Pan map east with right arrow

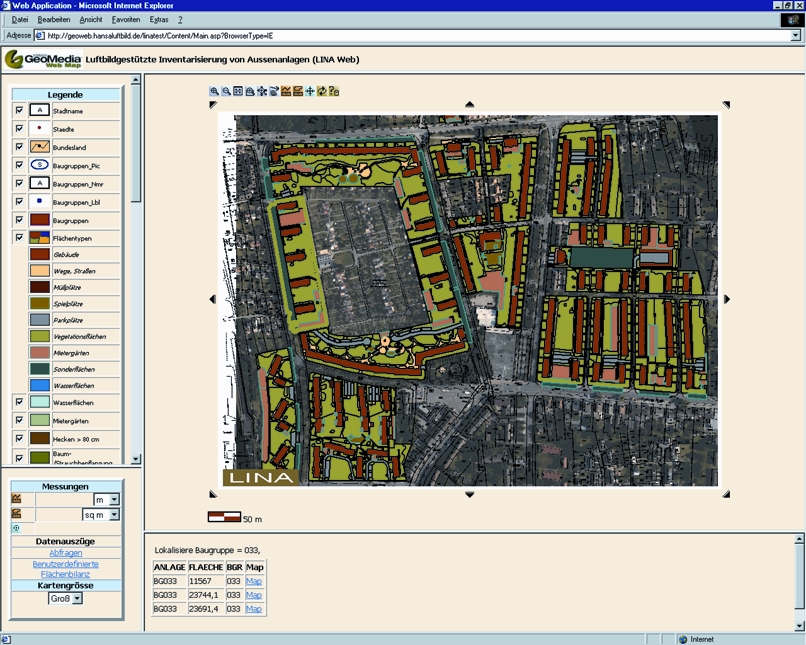pyautogui.click(x=727, y=299)
